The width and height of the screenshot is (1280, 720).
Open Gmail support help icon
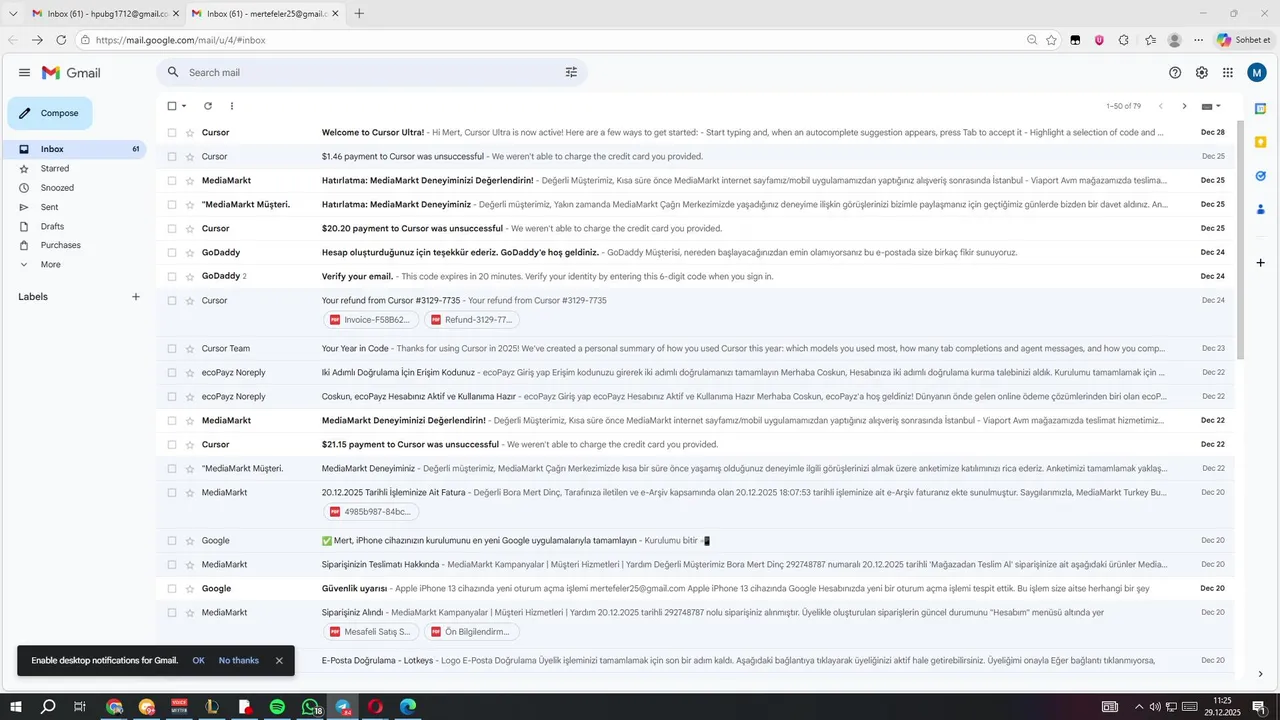(1175, 72)
